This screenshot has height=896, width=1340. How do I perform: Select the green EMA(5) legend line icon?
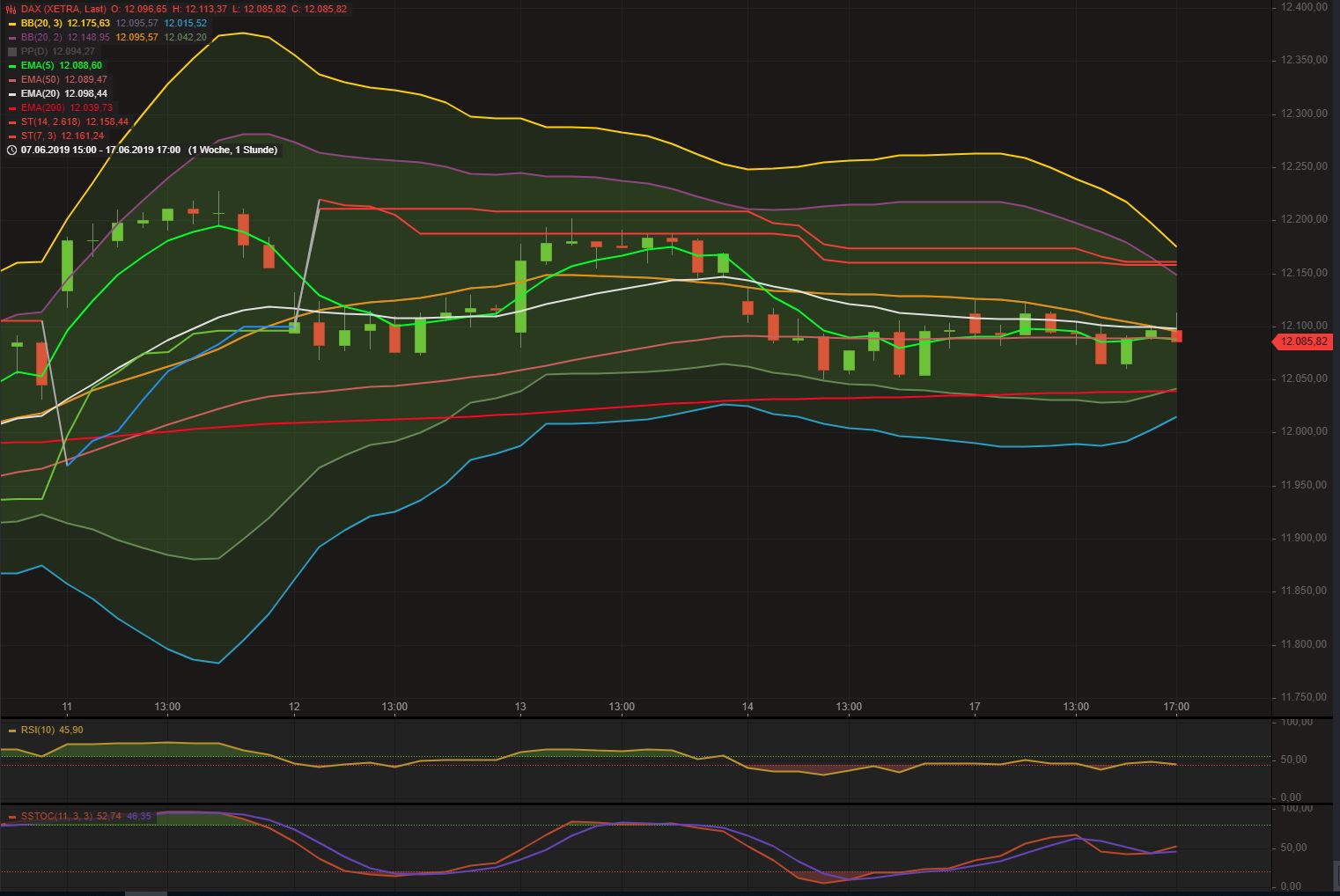(x=12, y=64)
